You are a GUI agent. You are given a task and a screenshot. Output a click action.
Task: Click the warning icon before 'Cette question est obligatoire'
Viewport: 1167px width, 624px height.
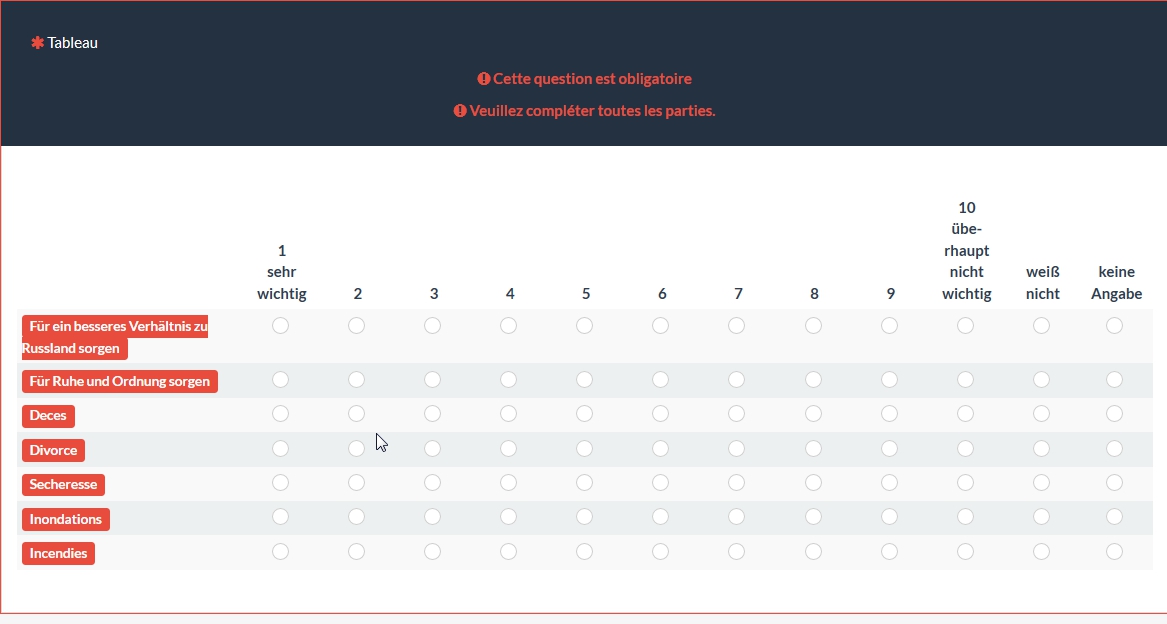(484, 78)
